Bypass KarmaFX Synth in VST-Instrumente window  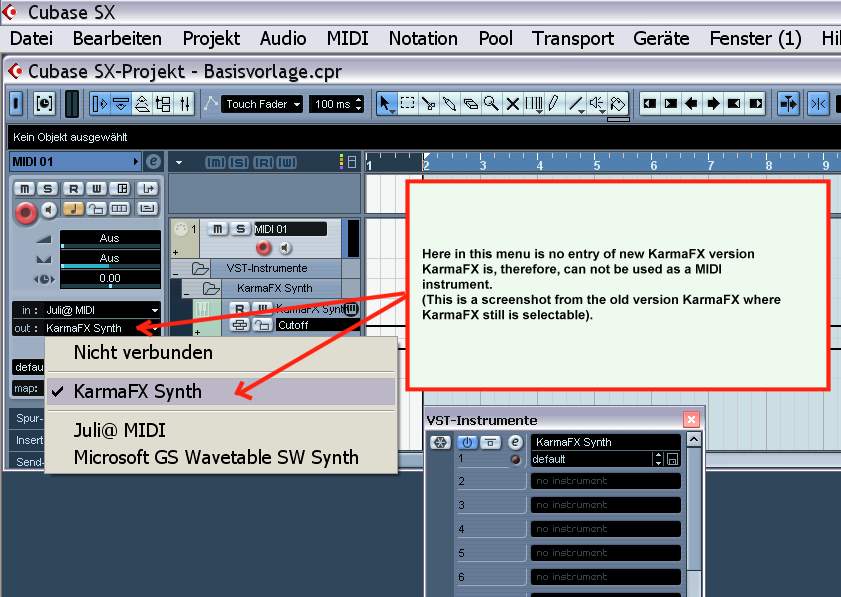490,443
